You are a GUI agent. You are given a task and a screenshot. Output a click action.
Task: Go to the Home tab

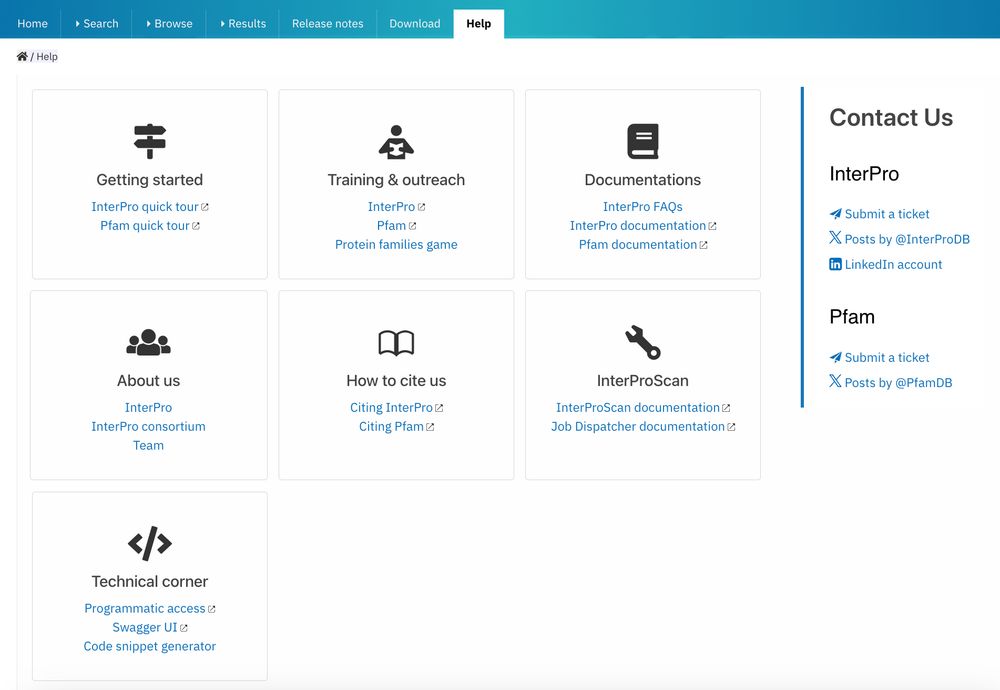(33, 24)
